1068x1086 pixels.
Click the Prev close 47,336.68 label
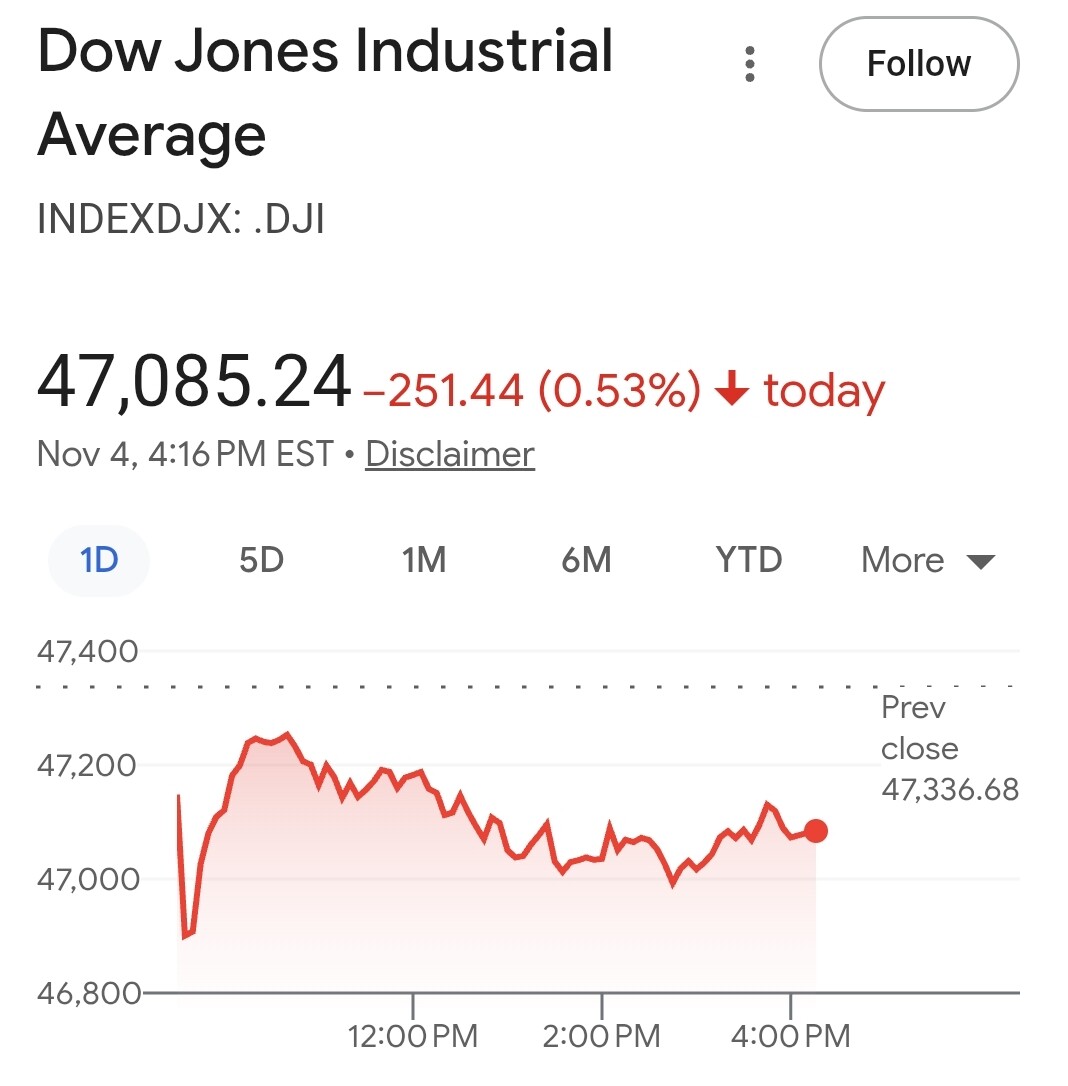point(948,749)
